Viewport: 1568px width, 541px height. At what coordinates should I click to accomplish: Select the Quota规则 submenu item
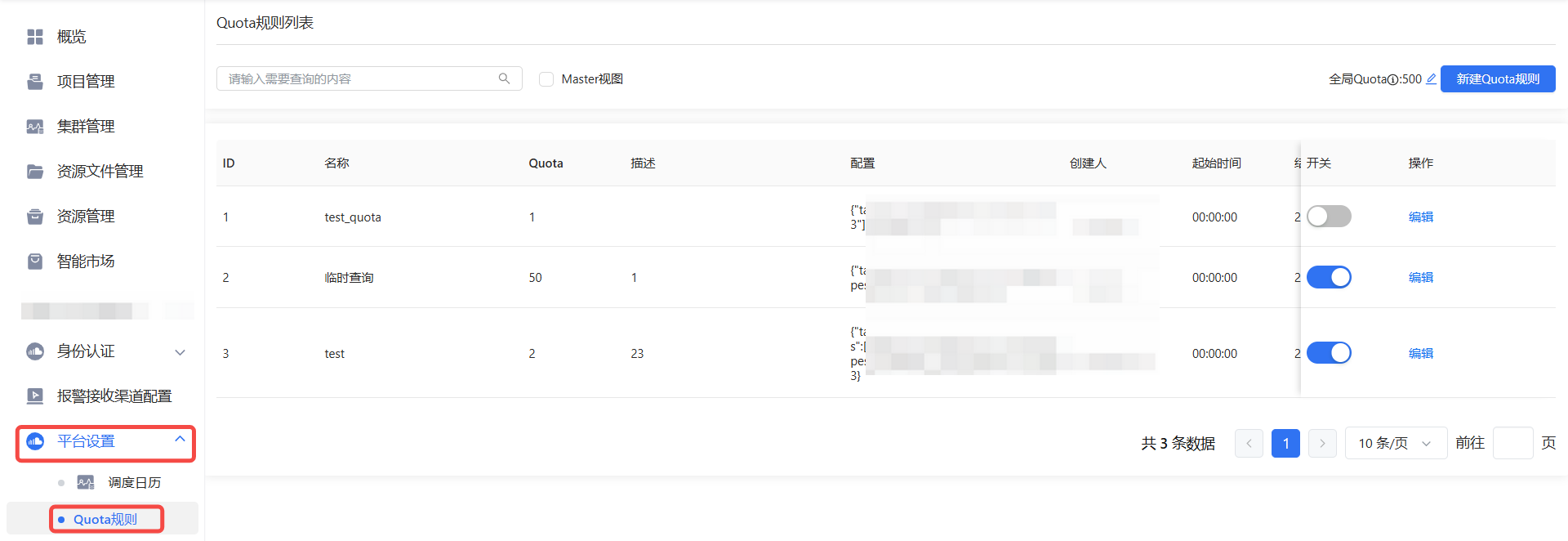(105, 520)
